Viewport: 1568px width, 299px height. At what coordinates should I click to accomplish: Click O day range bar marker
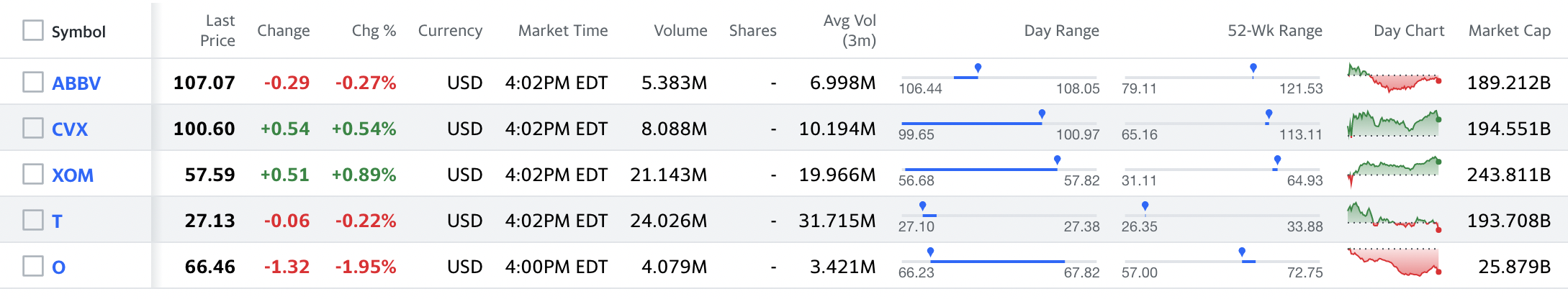[930, 253]
